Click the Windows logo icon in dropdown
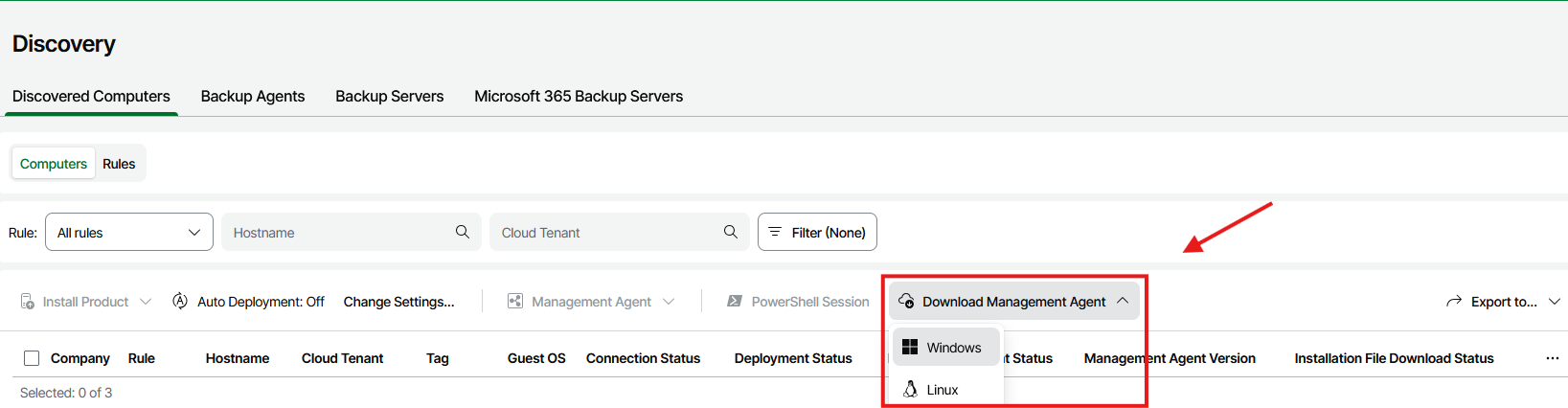Image resolution: width=1568 pixels, height=408 pixels. click(910, 347)
